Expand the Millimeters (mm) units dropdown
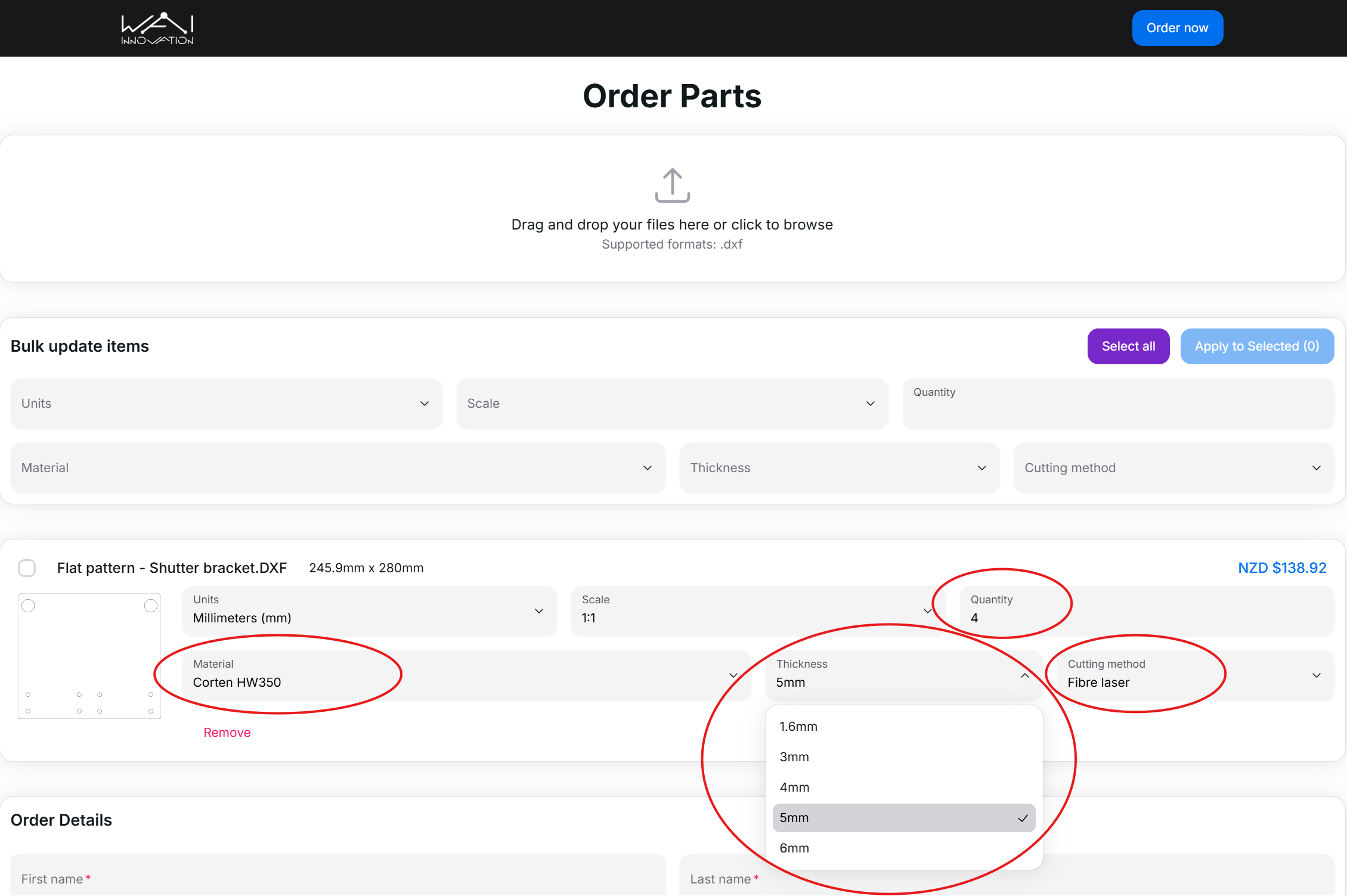 [369, 611]
